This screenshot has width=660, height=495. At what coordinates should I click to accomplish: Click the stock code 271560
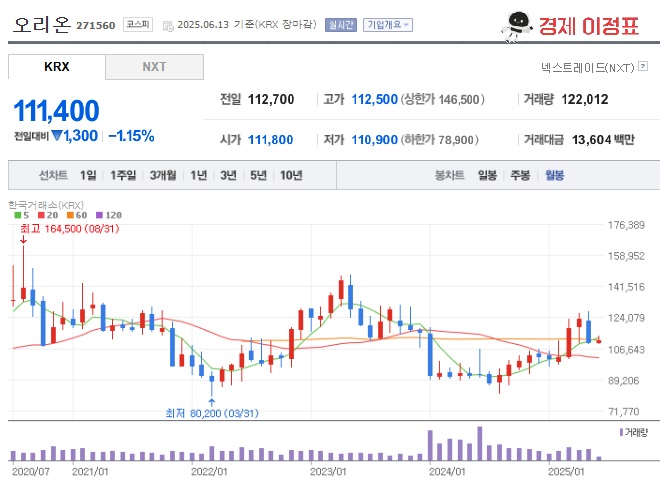[x=96, y=26]
